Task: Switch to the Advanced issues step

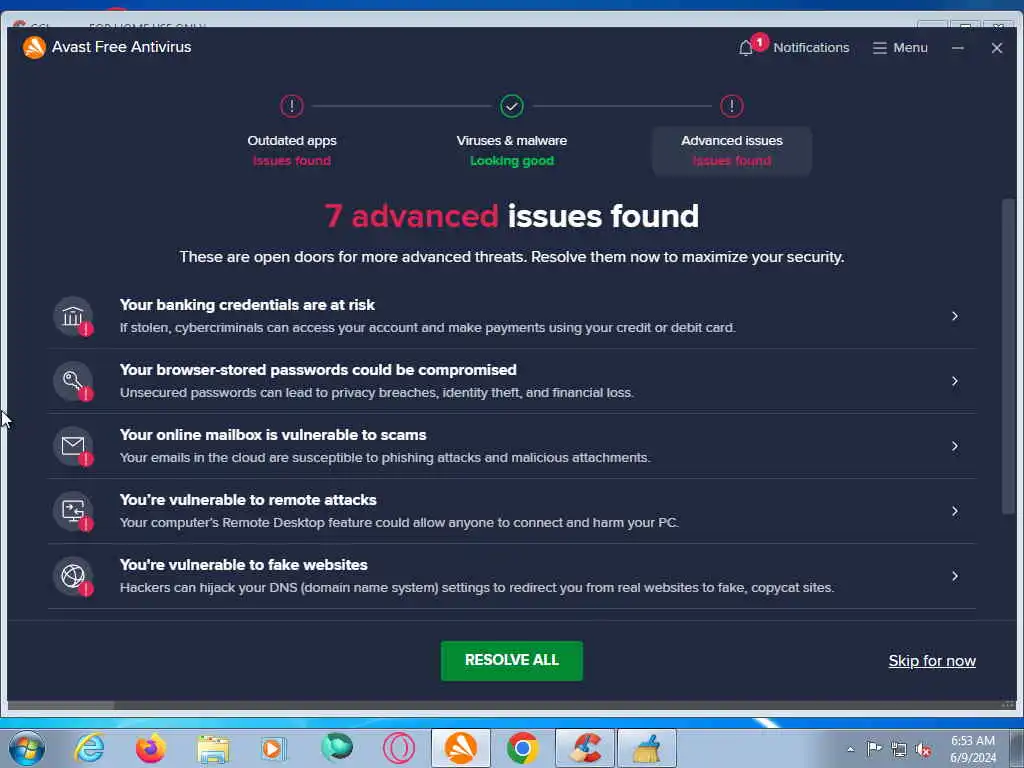Action: coord(731,151)
